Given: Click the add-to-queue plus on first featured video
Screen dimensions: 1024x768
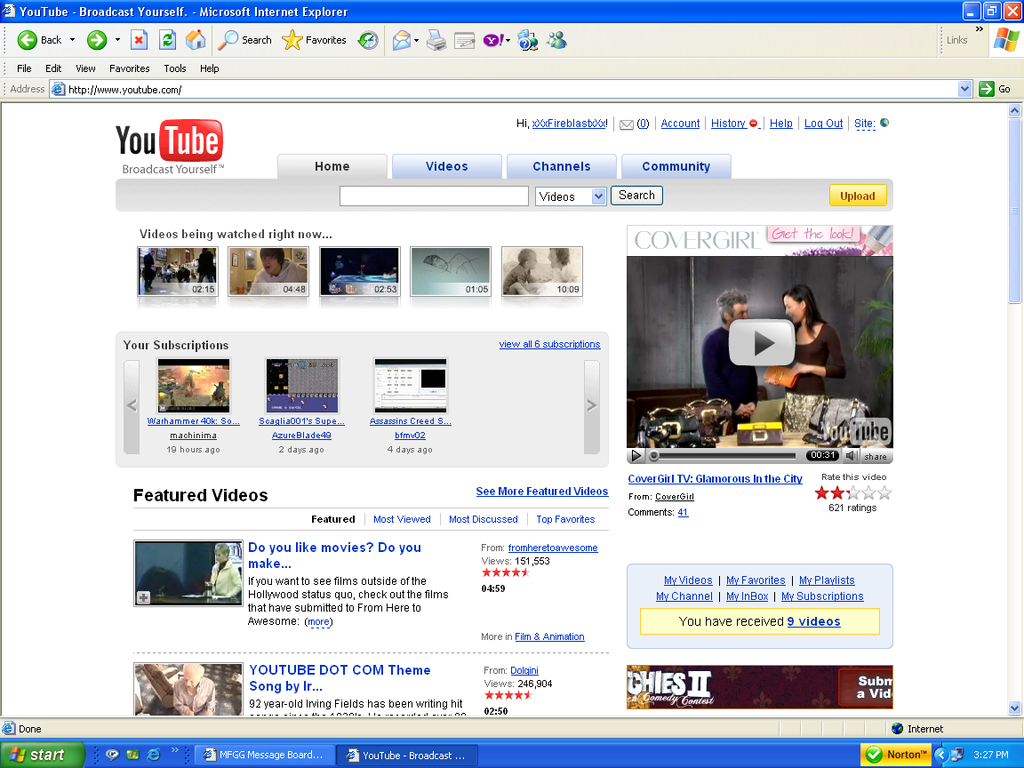Looking at the screenshot, I should [144, 597].
